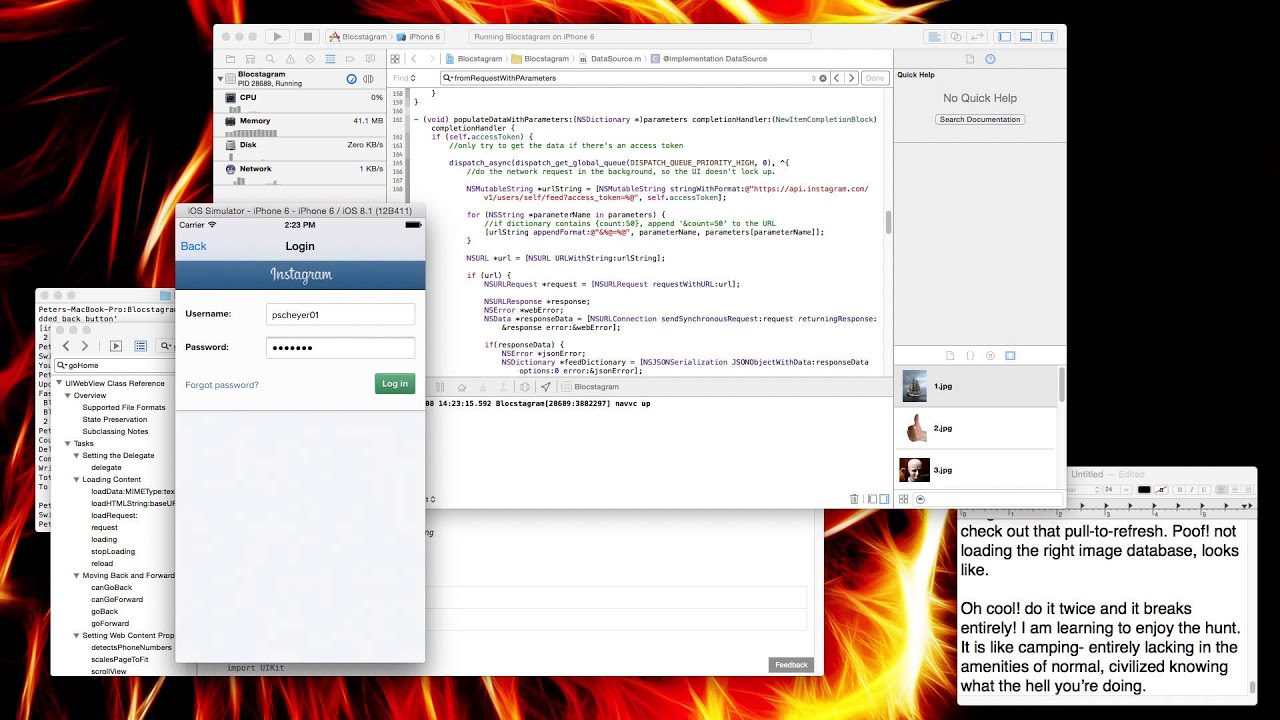
Task: Show the version editor
Action: click(977, 37)
